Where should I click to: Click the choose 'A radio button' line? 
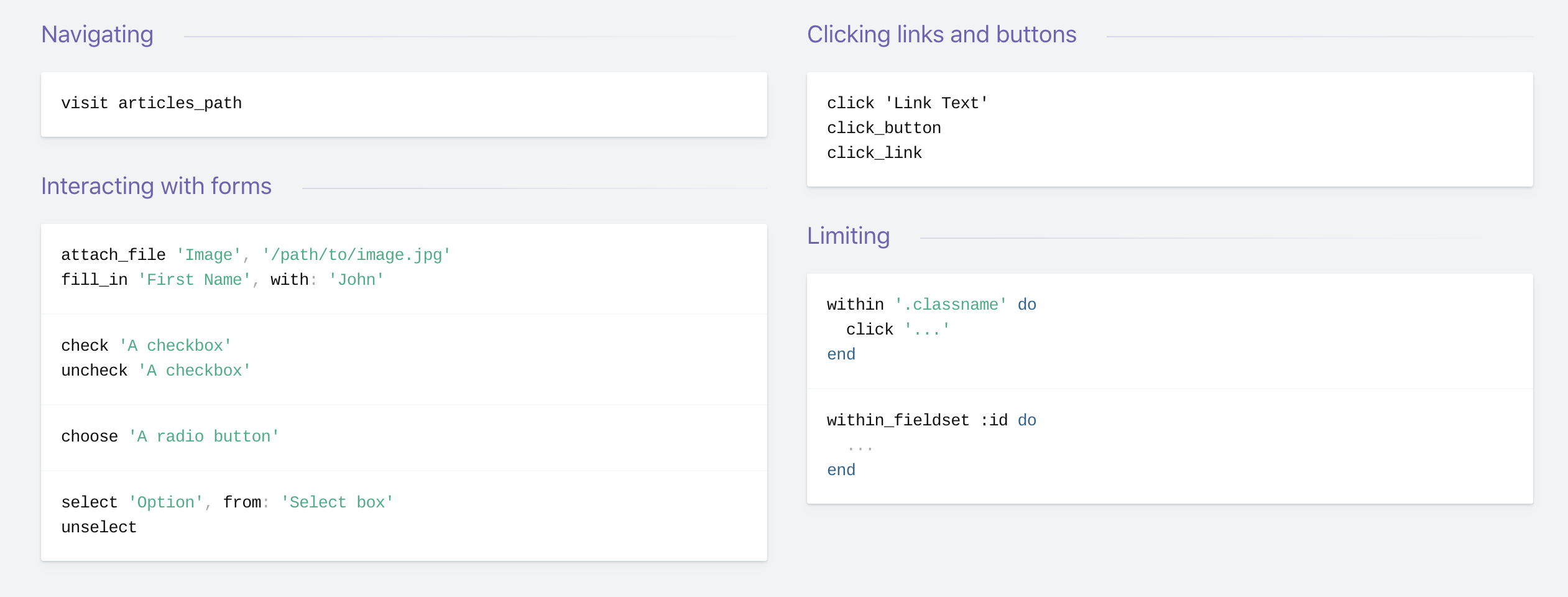click(170, 437)
